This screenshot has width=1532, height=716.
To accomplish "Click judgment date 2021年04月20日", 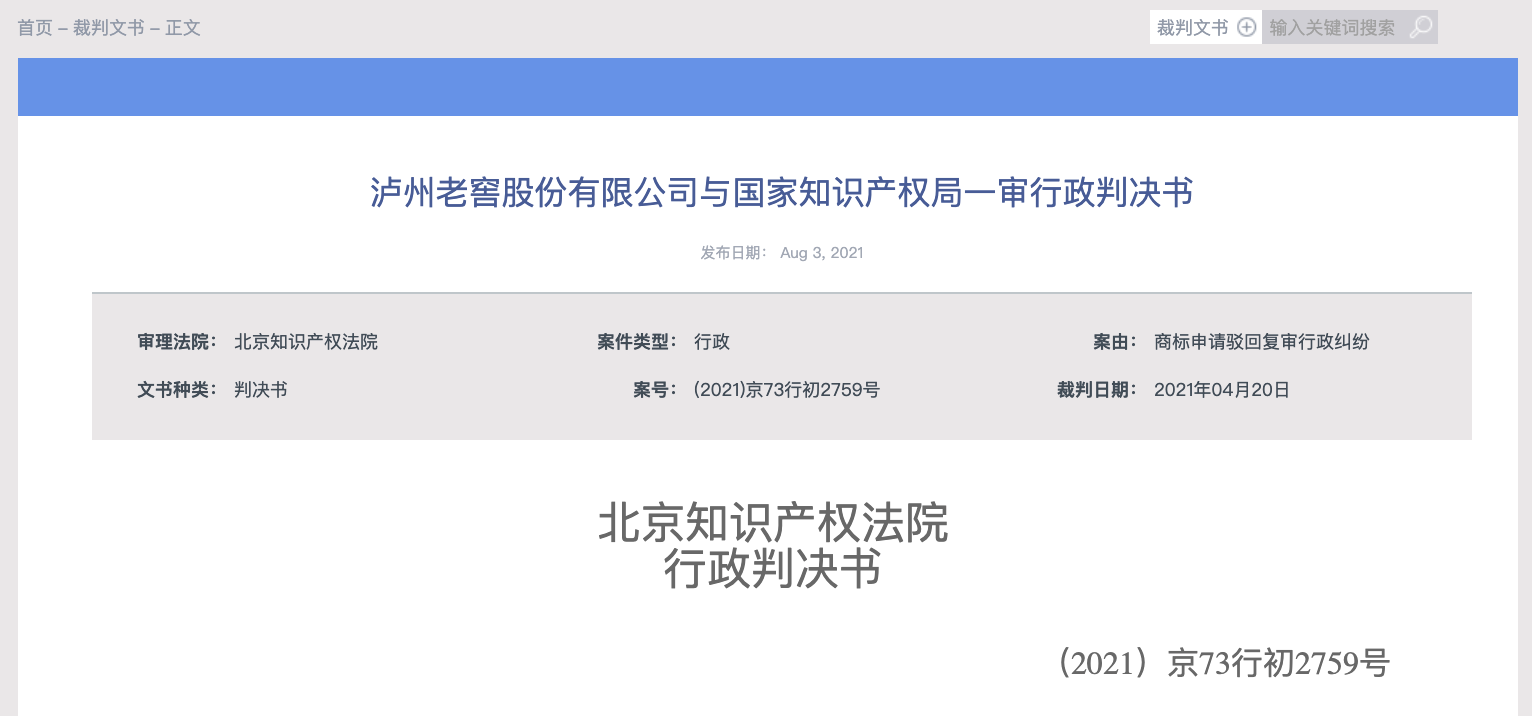I will tap(1222, 390).
